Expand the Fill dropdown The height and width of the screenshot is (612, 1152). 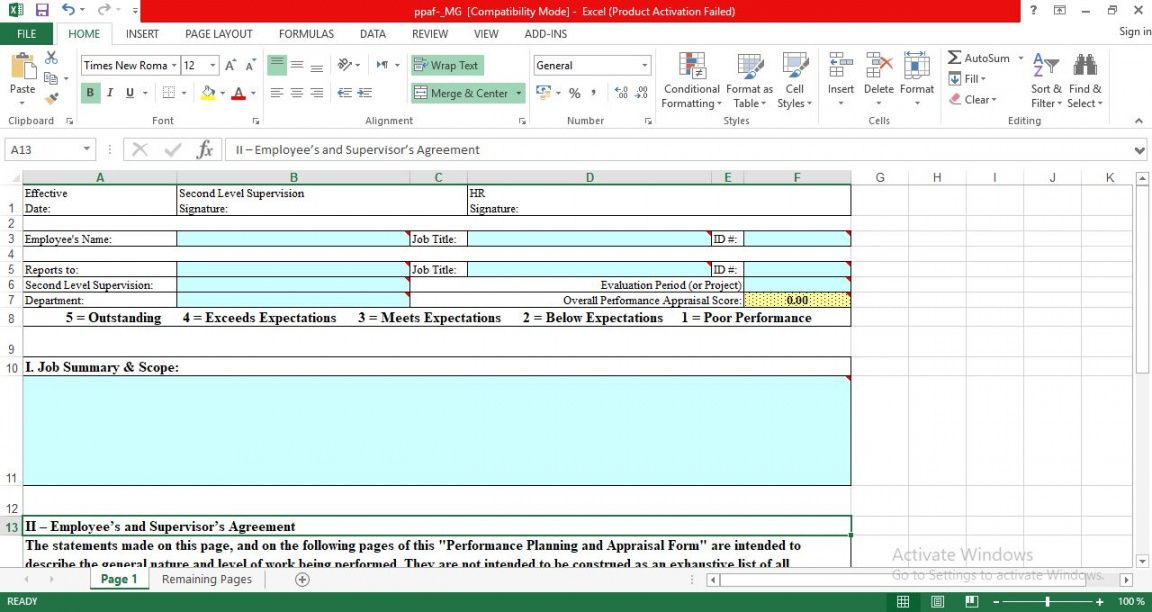click(983, 79)
